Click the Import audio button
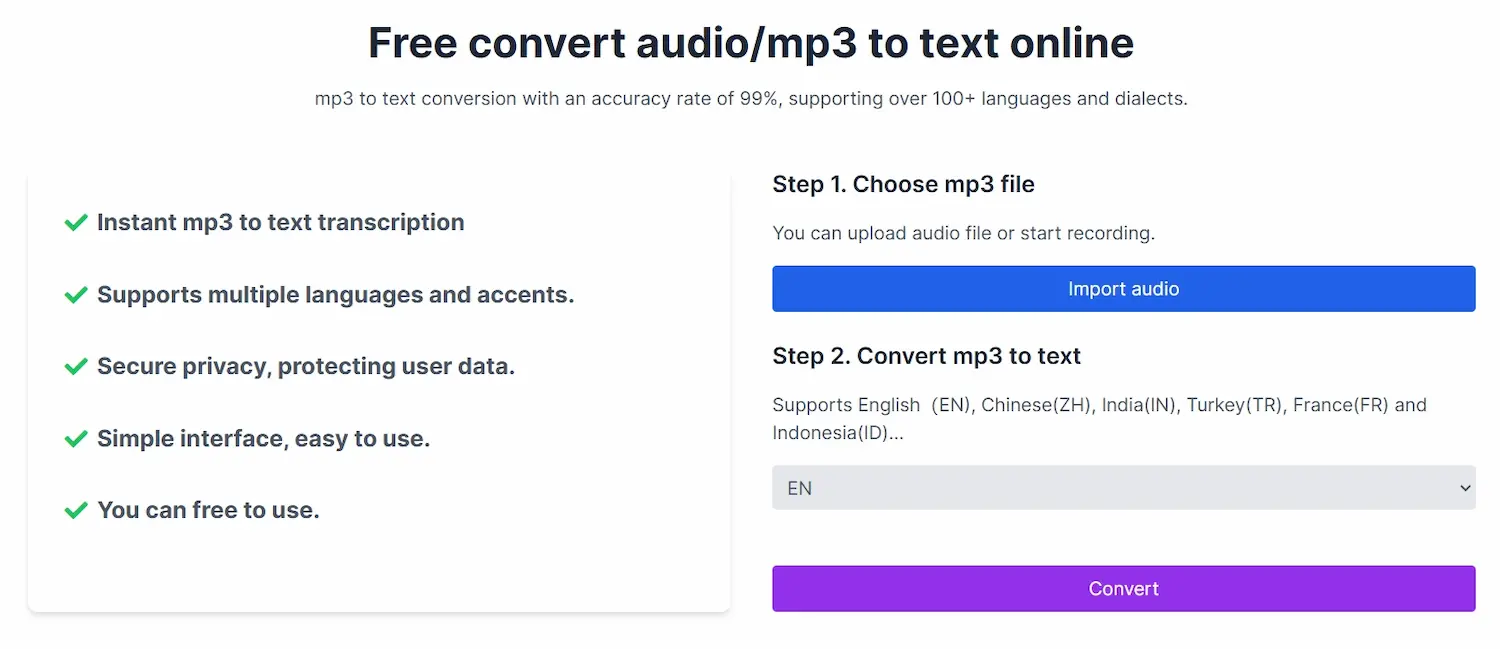The width and height of the screenshot is (1500, 649). (1123, 288)
